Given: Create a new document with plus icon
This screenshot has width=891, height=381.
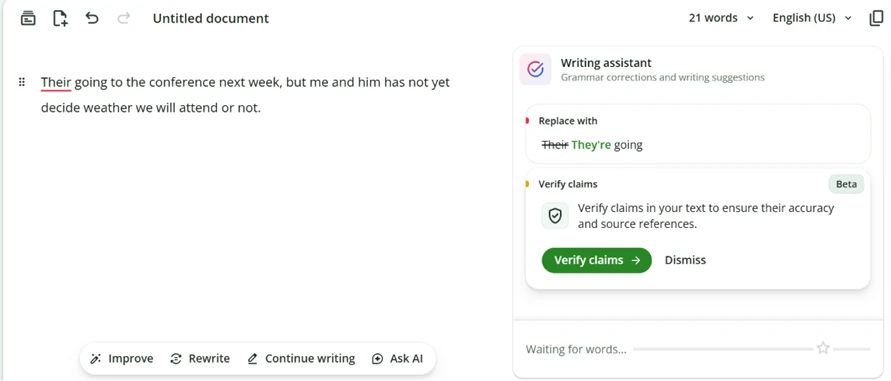Looking at the screenshot, I should pos(60,18).
